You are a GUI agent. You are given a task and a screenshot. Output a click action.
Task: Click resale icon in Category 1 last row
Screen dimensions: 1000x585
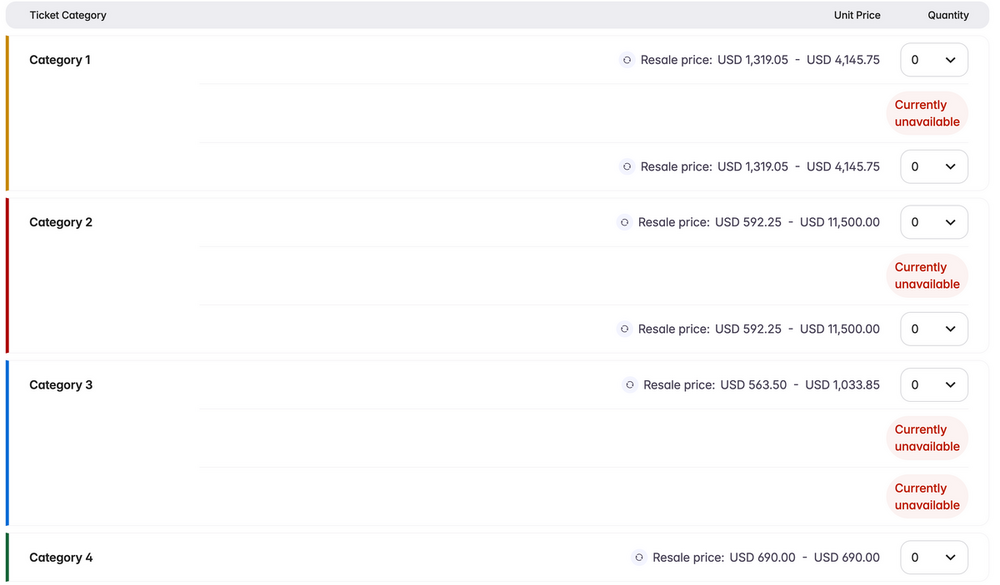[627, 167]
